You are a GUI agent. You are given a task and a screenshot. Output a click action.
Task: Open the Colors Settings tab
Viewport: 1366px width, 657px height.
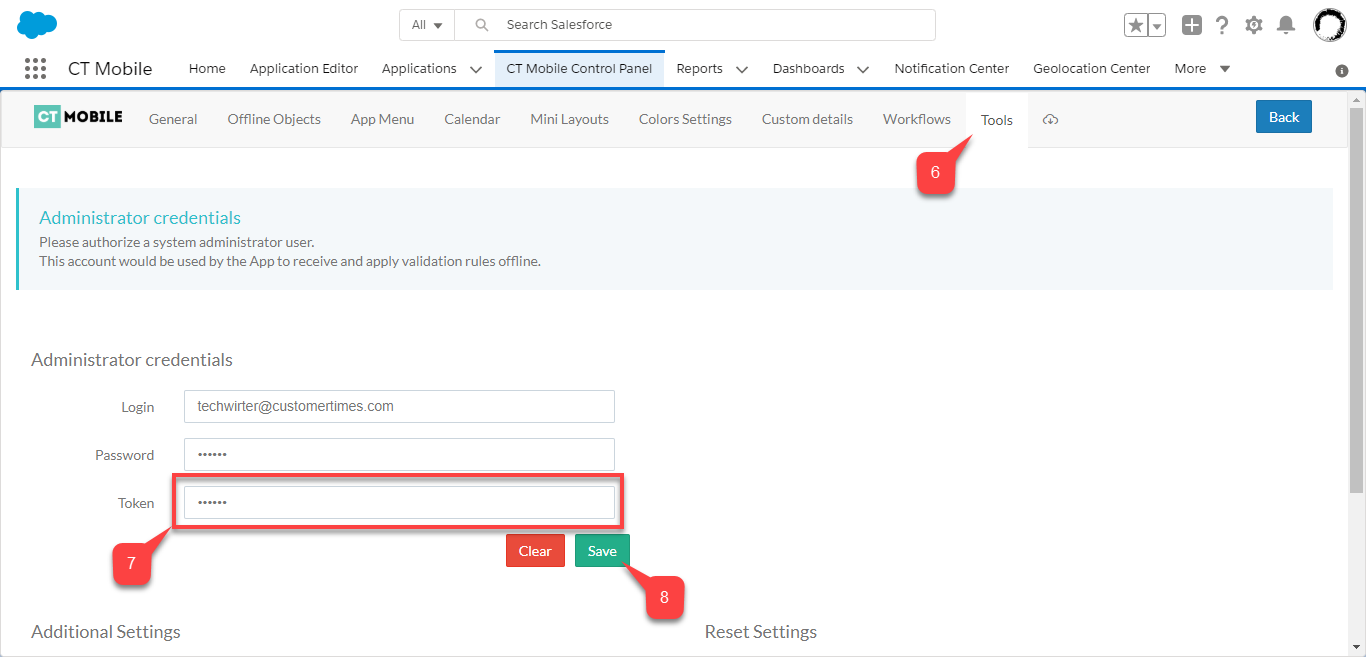(685, 119)
